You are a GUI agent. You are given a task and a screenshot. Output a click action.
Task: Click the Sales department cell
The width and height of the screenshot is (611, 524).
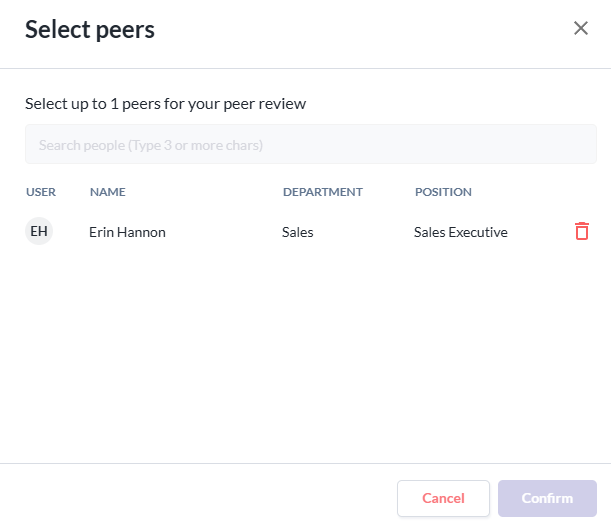point(298,232)
